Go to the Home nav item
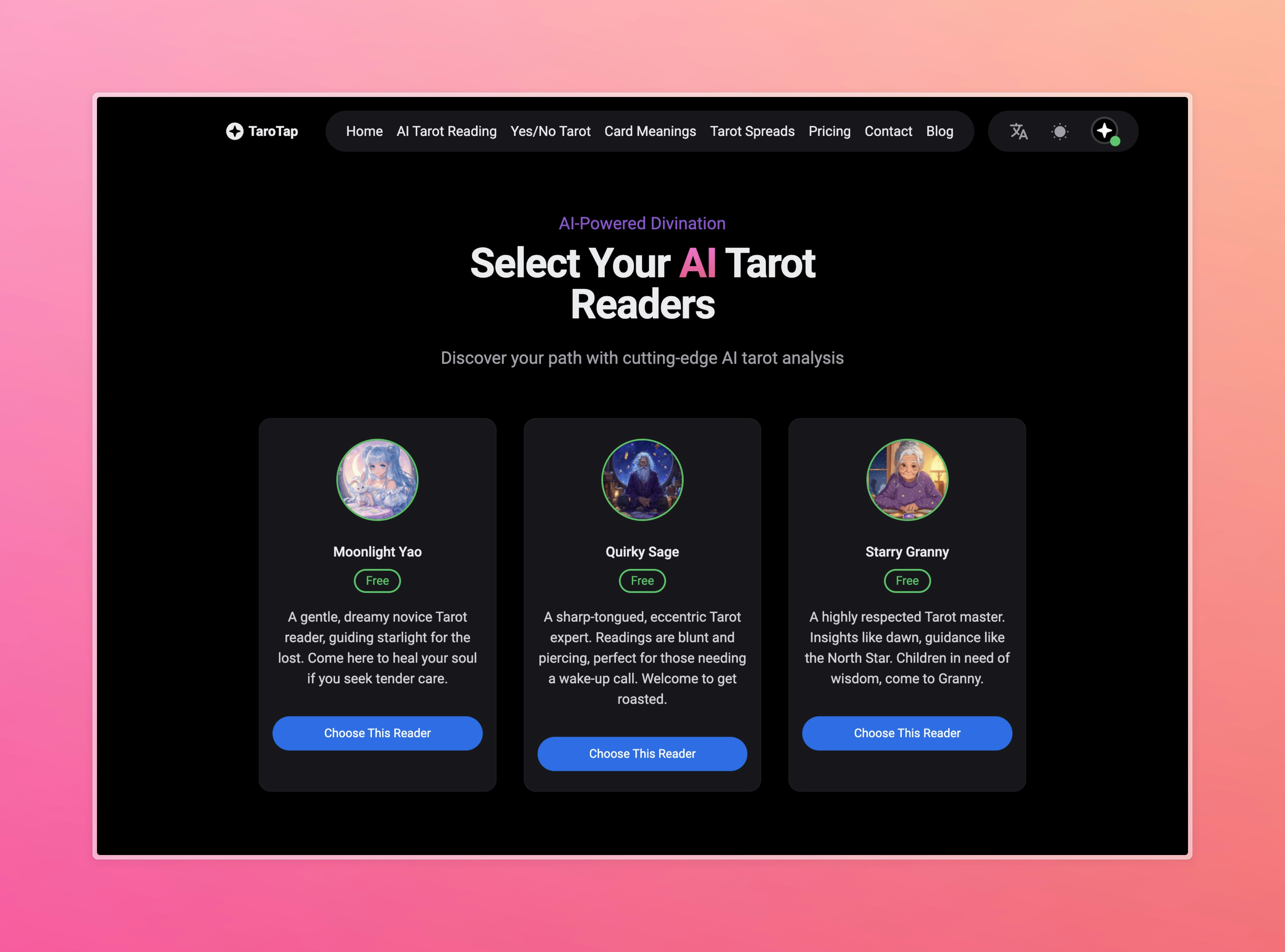 point(364,131)
